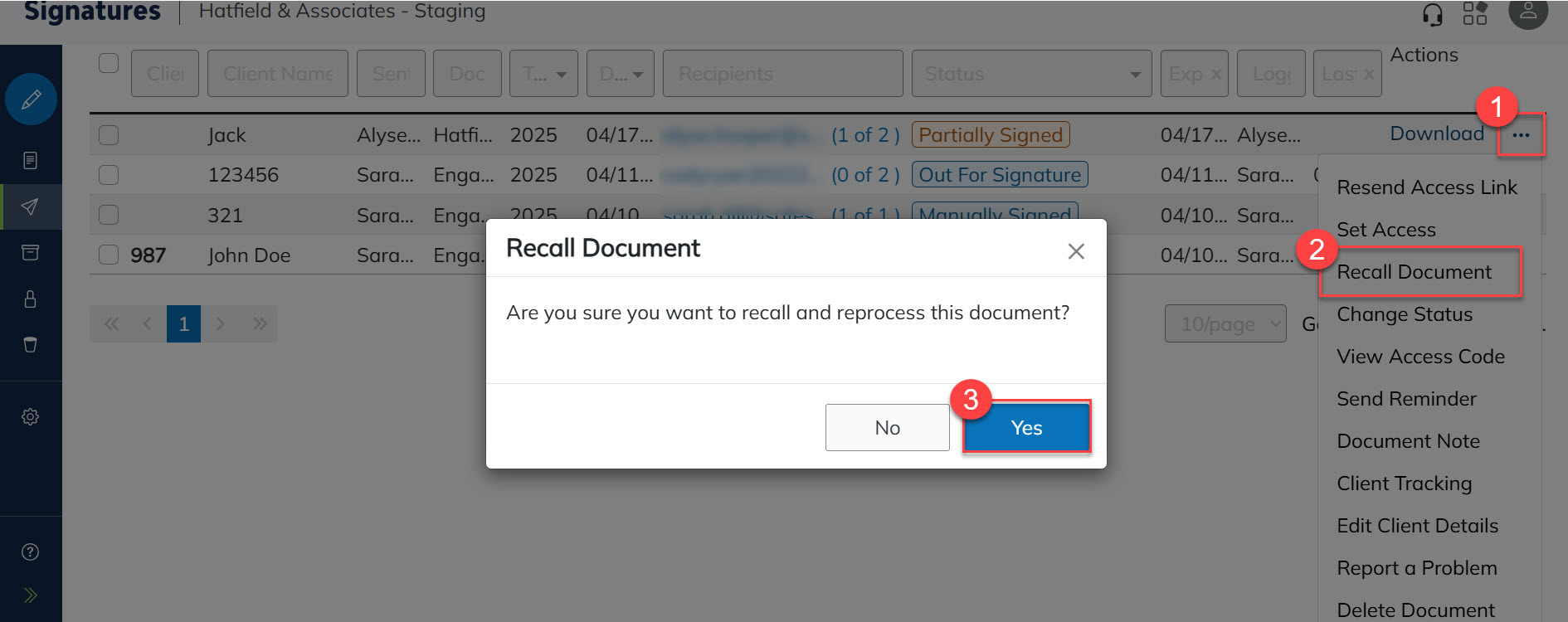Open the archive box icon in sidebar
Screen dimensions: 1568x622
point(31,252)
